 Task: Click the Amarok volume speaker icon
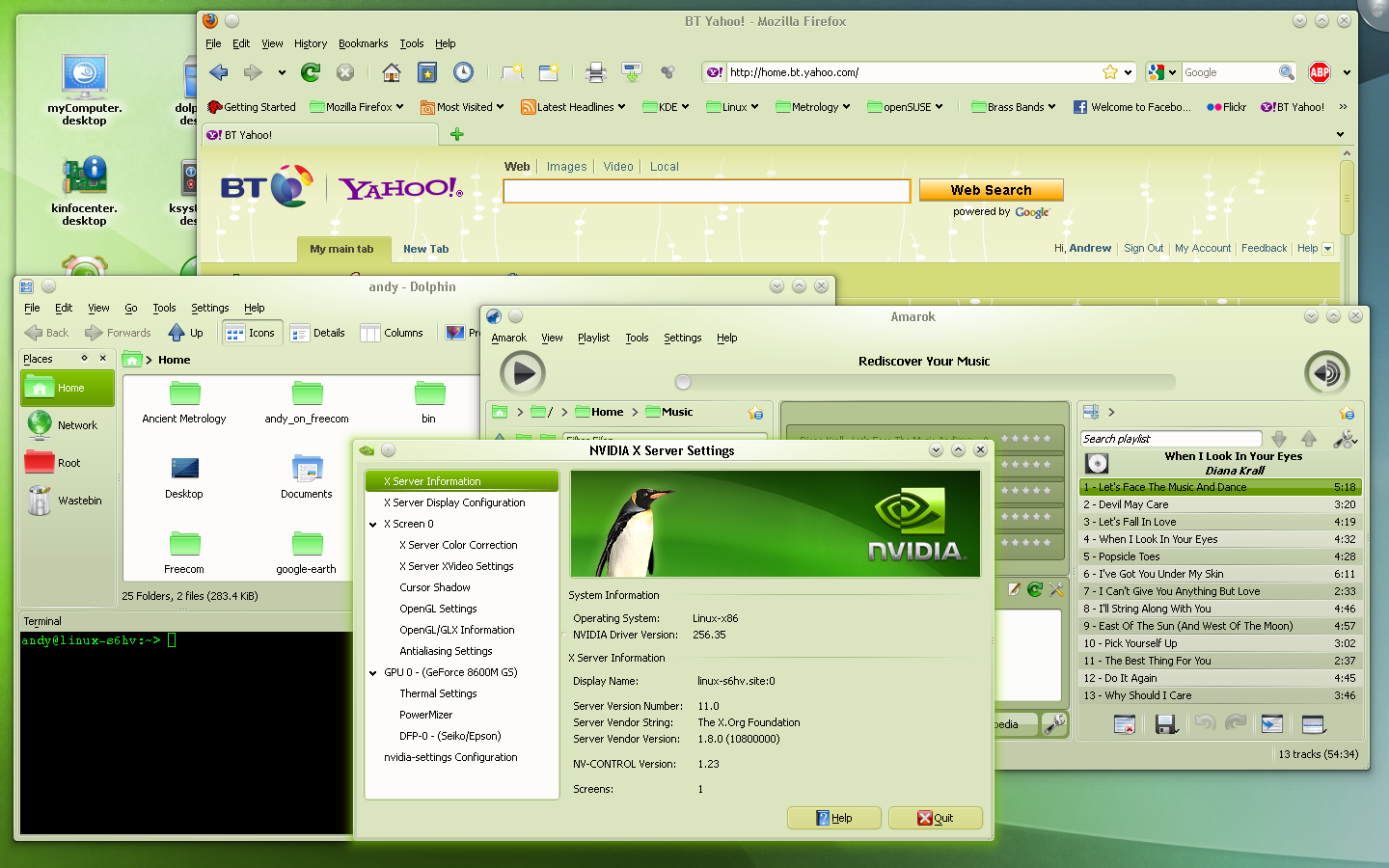coord(1326,373)
